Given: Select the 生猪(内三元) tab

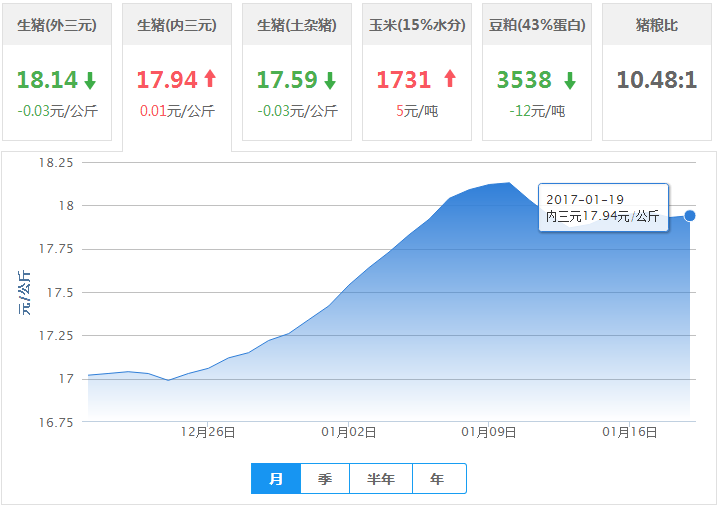Looking at the screenshot, I should (x=177, y=25).
